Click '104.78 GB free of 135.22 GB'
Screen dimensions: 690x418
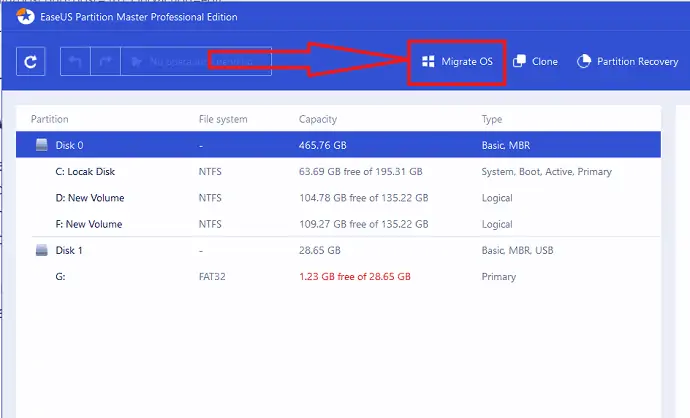click(363, 198)
